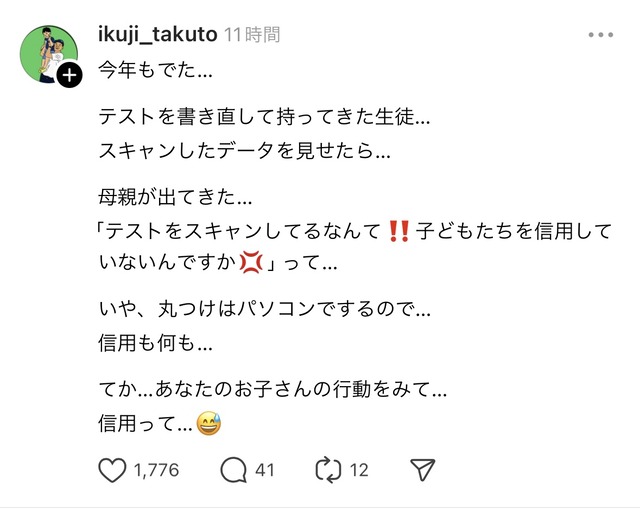Viewport: 640px width, 517px height.
Task: Tap the opening line 今年もでた…
Action: pos(155,70)
